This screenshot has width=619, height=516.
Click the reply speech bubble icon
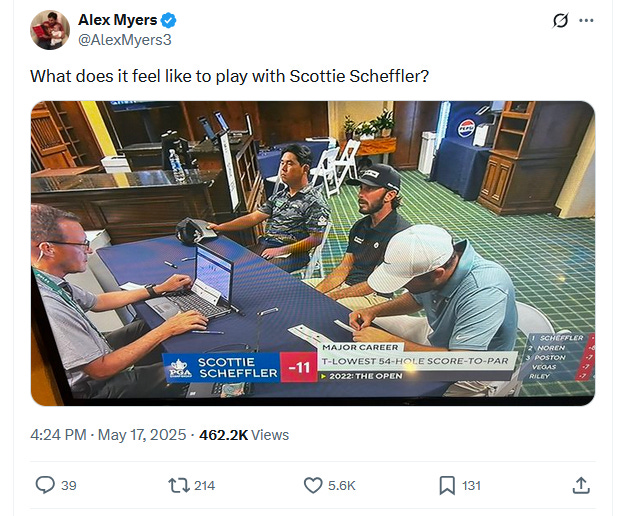tap(45, 485)
